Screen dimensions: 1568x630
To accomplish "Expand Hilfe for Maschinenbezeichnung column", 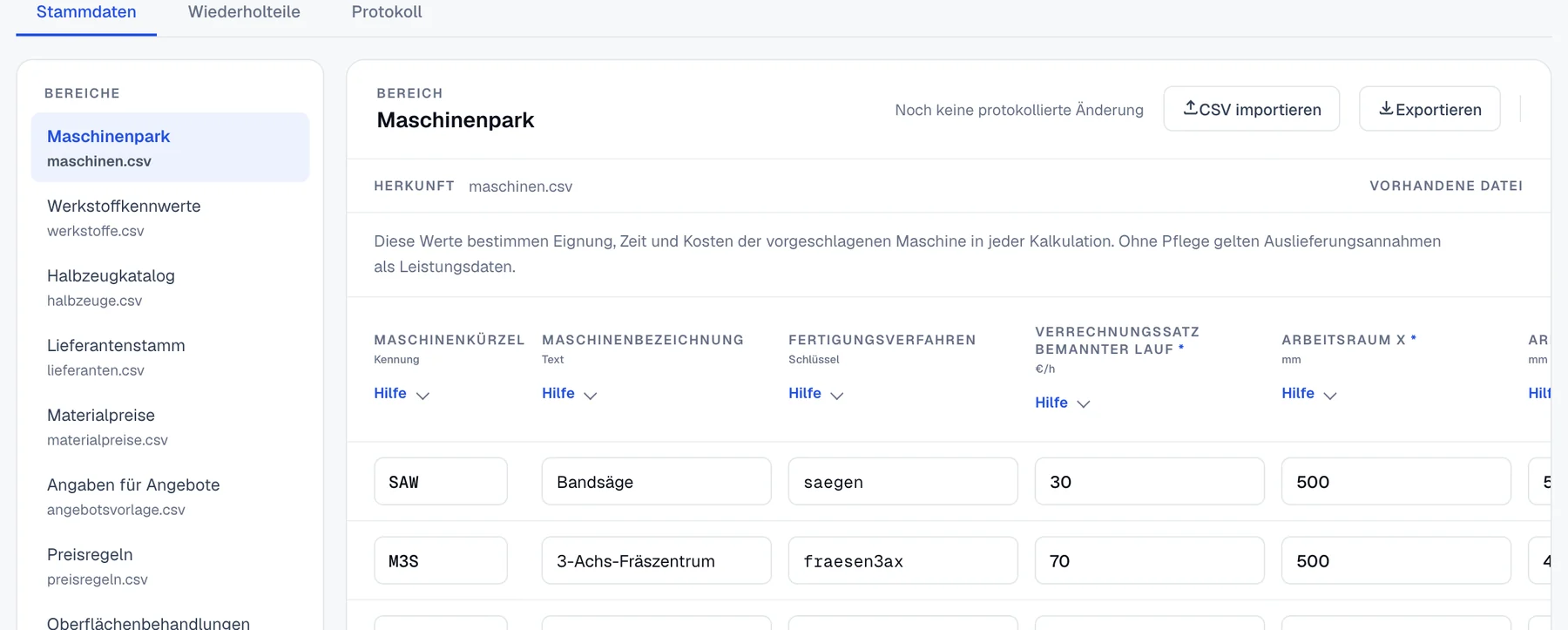I will tap(570, 394).
